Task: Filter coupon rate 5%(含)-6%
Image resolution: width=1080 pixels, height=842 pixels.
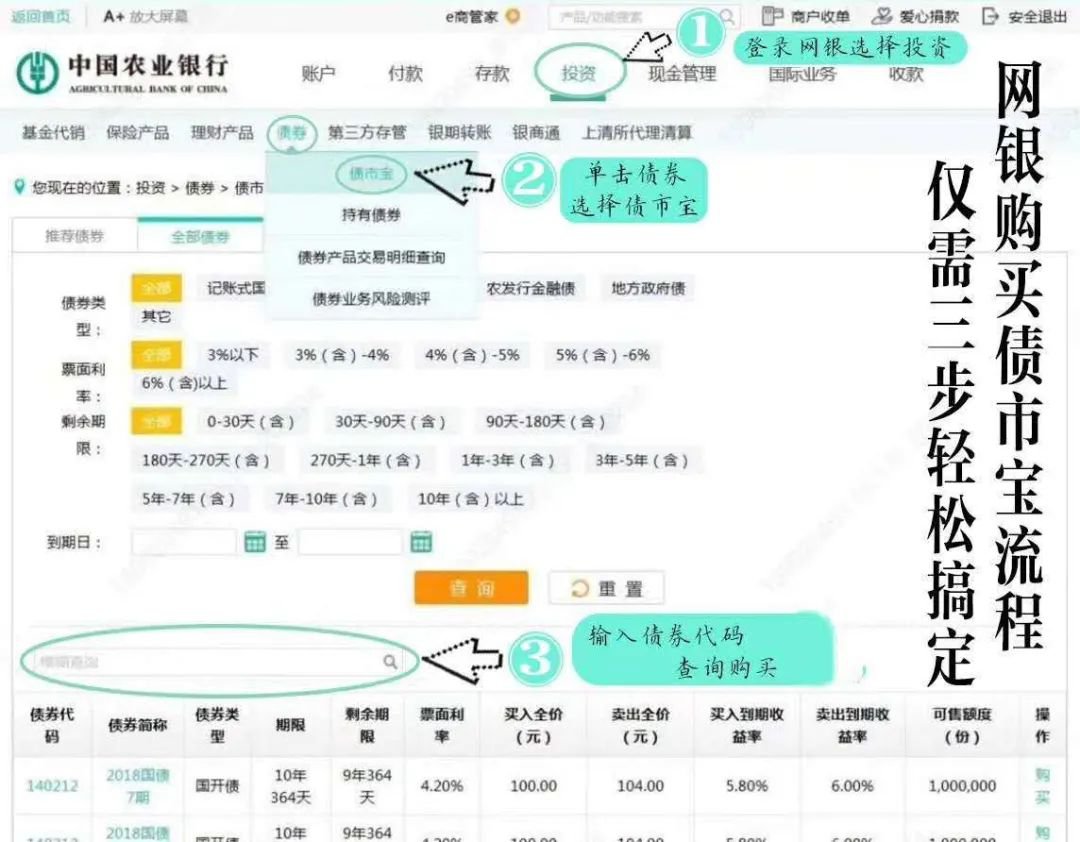Action: (x=603, y=355)
